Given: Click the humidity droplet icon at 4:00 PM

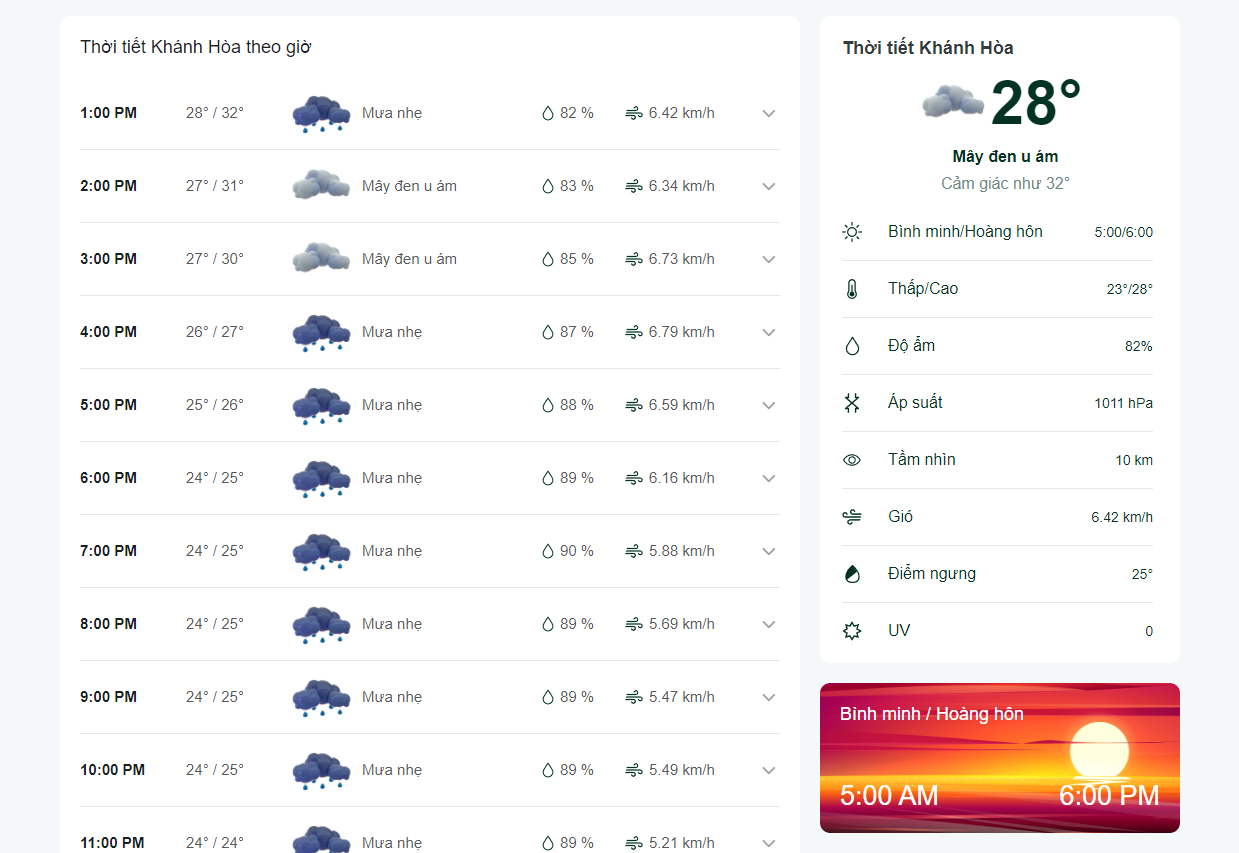Looking at the screenshot, I should coord(547,332).
